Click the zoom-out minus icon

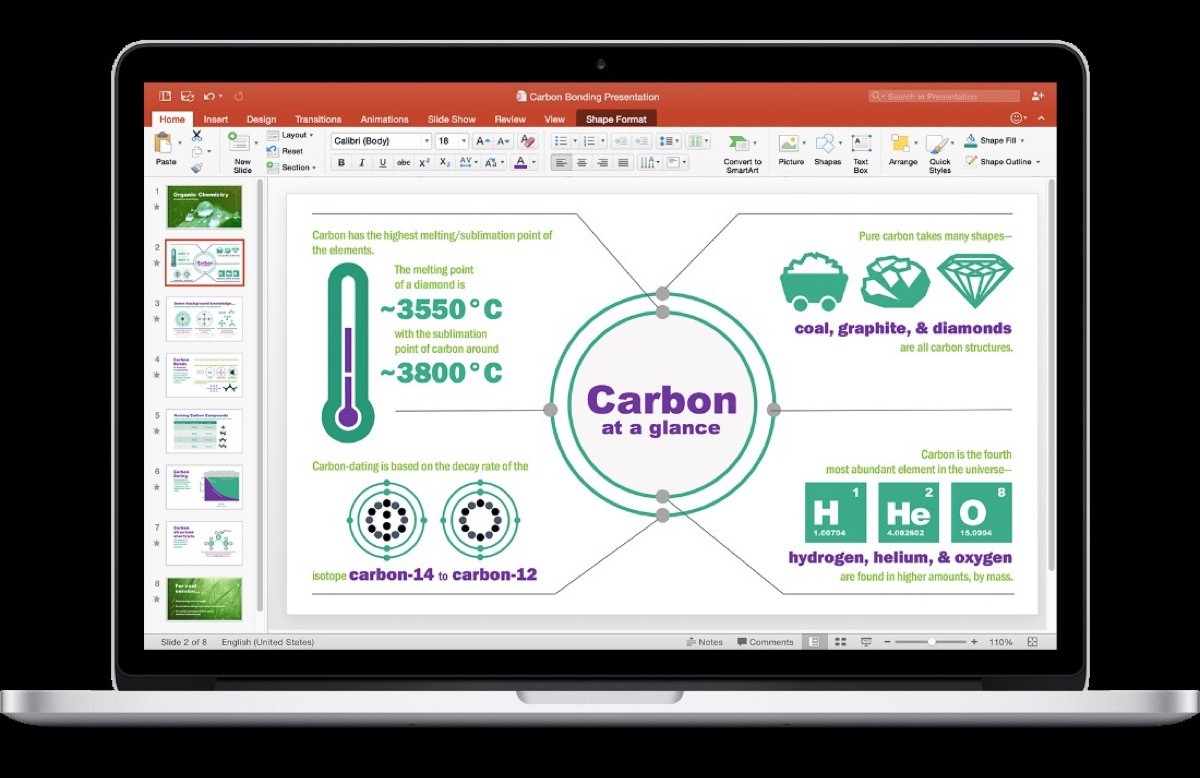click(x=887, y=642)
